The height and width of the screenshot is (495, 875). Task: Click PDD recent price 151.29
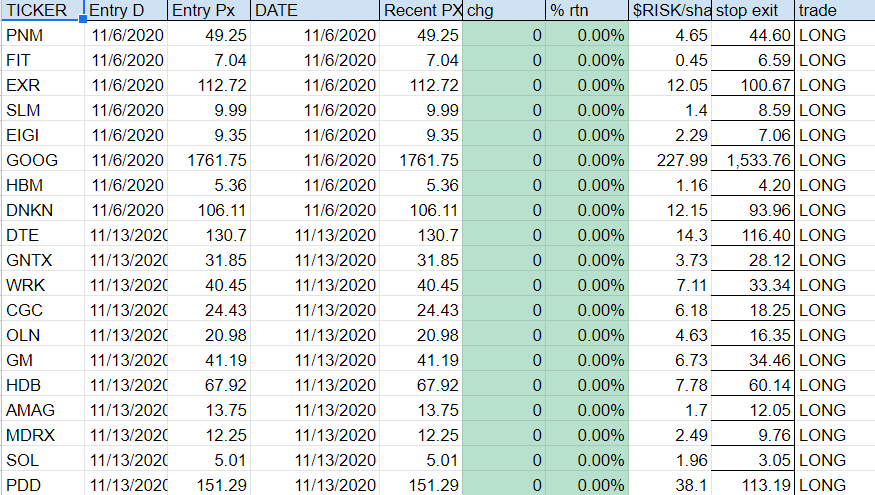click(421, 484)
